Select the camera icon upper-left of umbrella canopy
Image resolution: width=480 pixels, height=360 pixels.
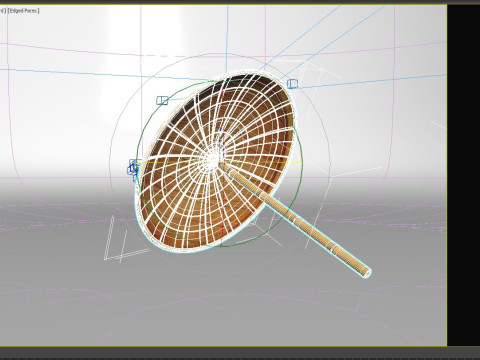coord(162,100)
